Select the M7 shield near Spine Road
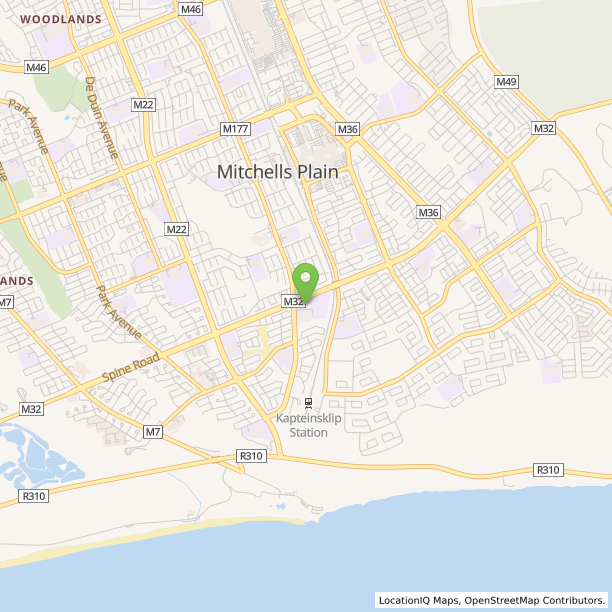 point(153,432)
